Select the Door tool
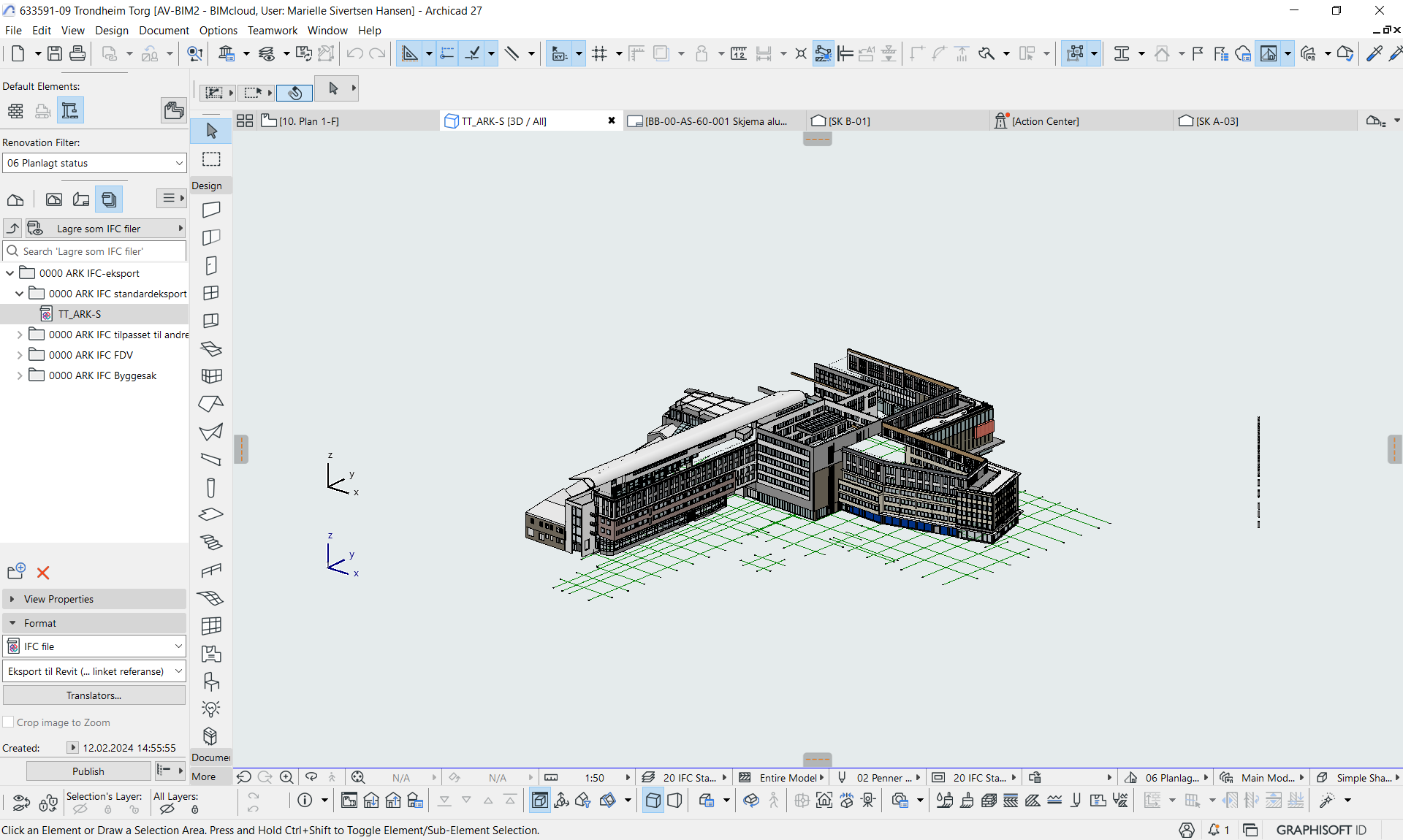 click(x=211, y=265)
